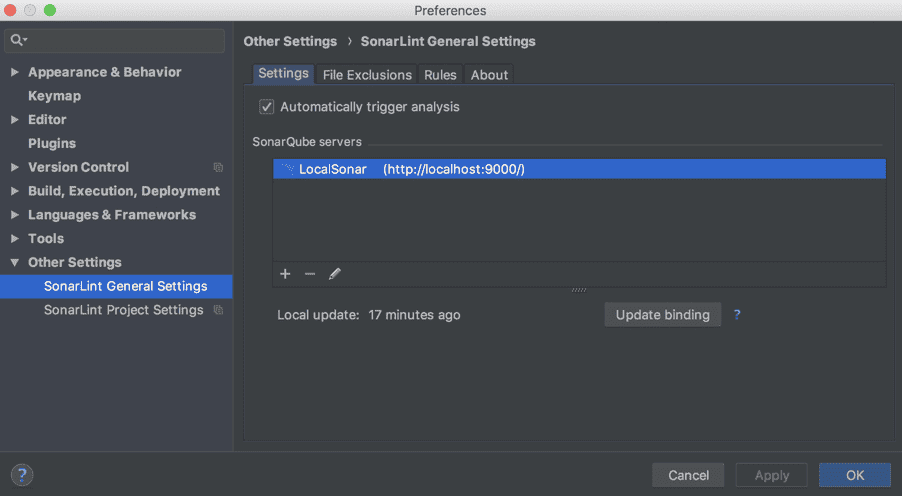Switch to the File Exclusions tab
The width and height of the screenshot is (902, 496).
[x=367, y=75]
